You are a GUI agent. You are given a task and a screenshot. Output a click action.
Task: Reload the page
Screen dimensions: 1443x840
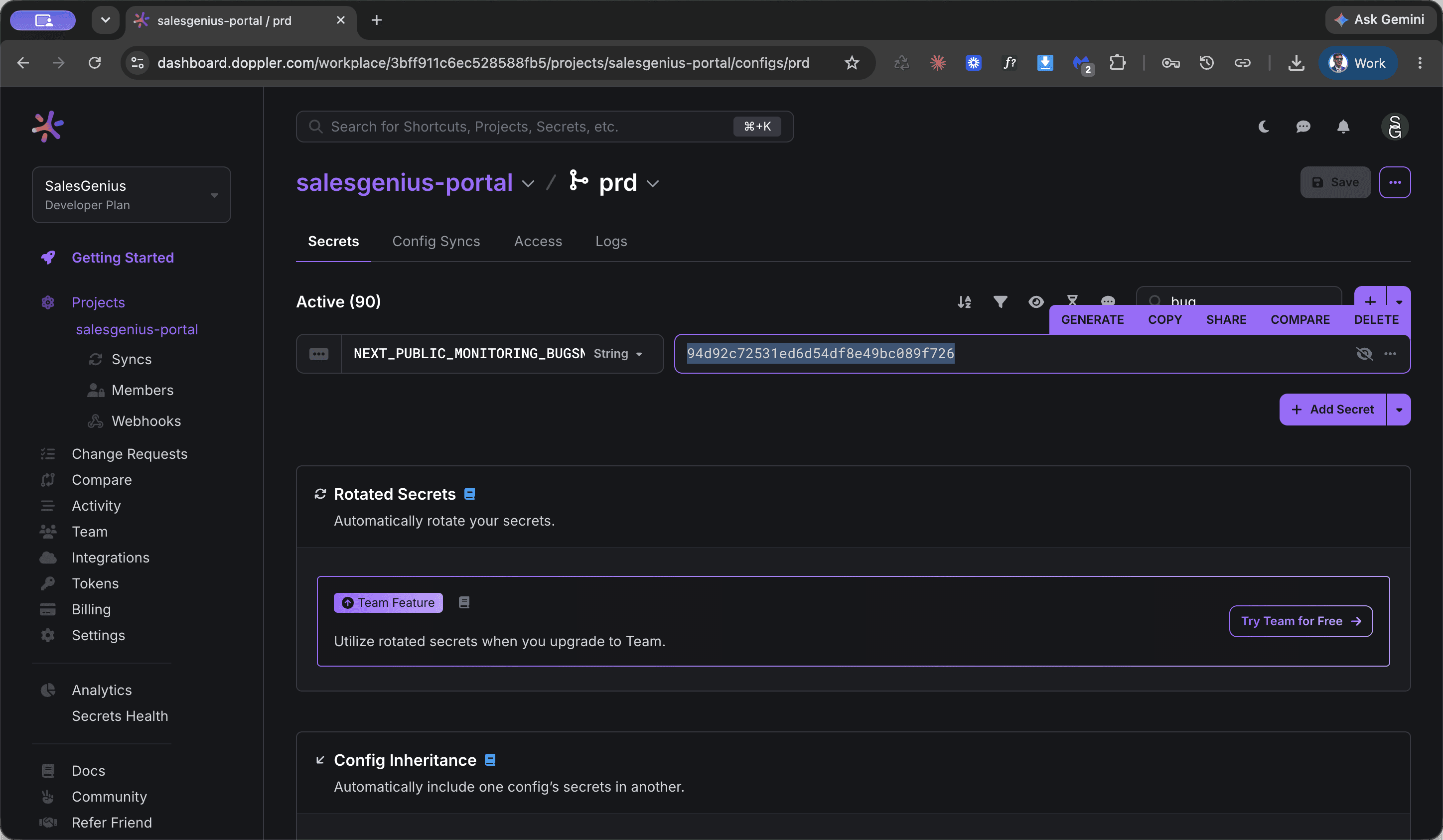(95, 62)
